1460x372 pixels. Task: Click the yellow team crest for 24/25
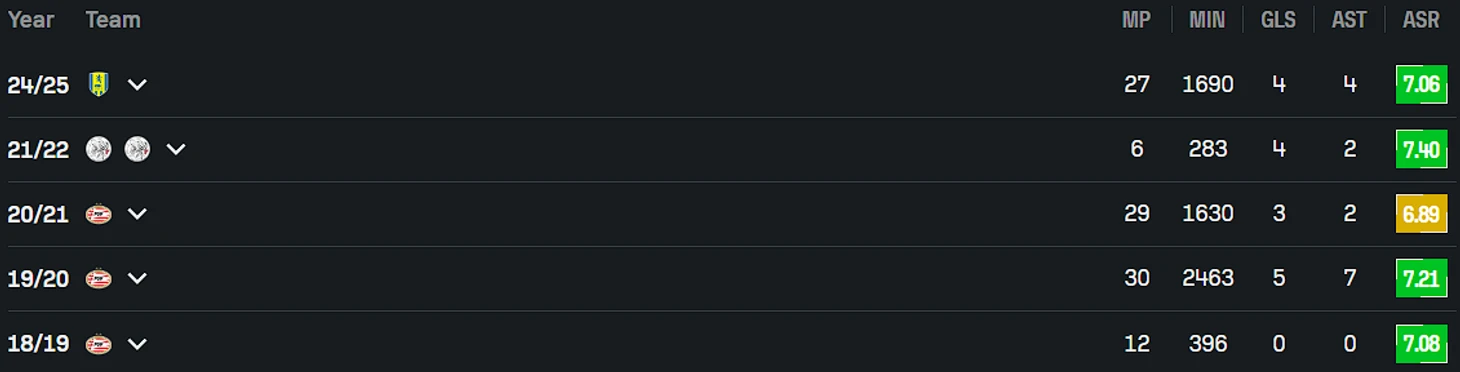(98, 84)
